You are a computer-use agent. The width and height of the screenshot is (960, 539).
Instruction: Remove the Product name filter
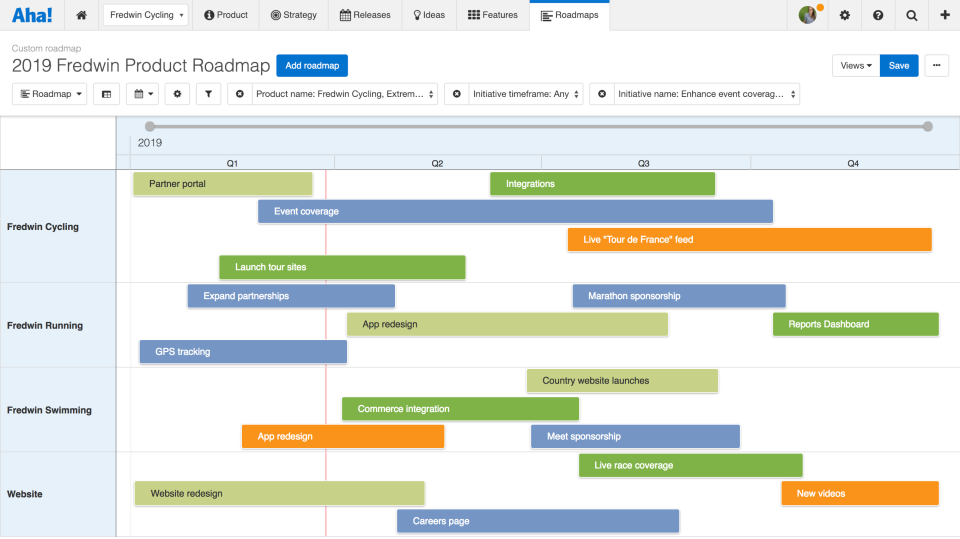pos(239,94)
